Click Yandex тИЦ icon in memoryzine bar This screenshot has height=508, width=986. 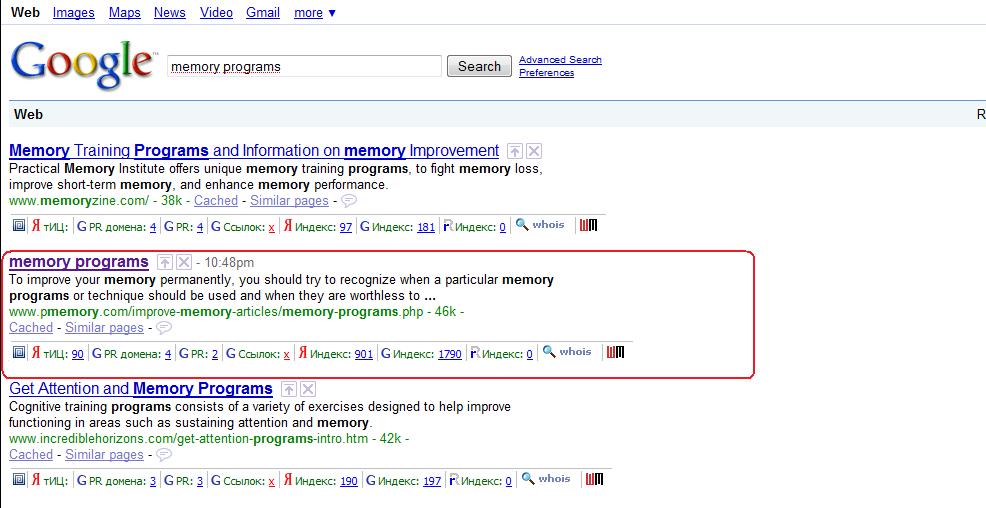(36, 226)
